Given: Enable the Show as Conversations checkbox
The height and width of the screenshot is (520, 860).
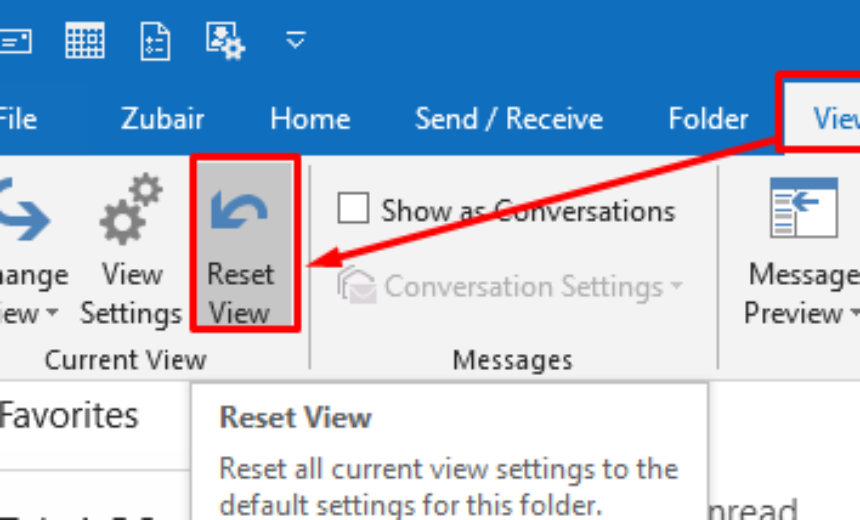Looking at the screenshot, I should tap(353, 210).
